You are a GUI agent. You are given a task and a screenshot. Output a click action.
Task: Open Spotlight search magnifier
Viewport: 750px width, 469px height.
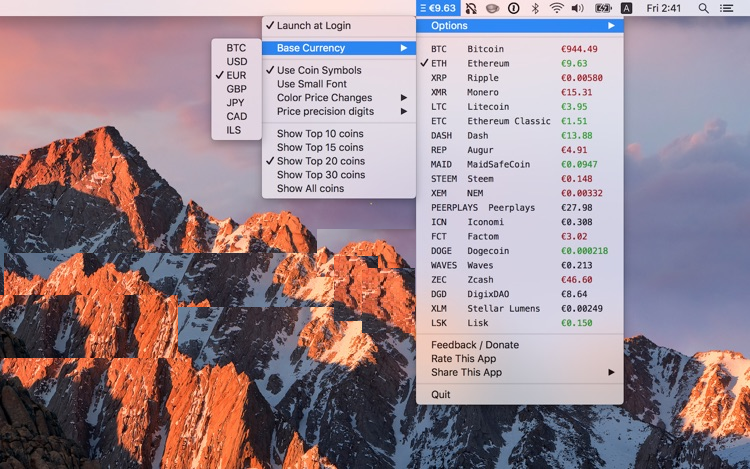pos(704,8)
